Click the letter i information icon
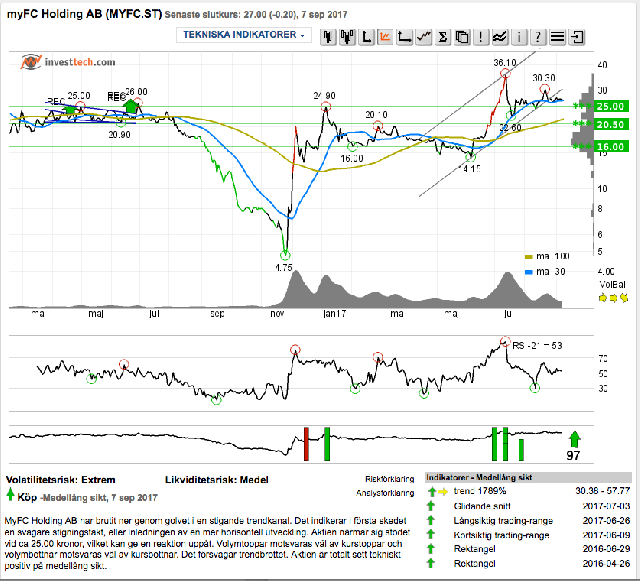The width and height of the screenshot is (640, 581). (519, 37)
